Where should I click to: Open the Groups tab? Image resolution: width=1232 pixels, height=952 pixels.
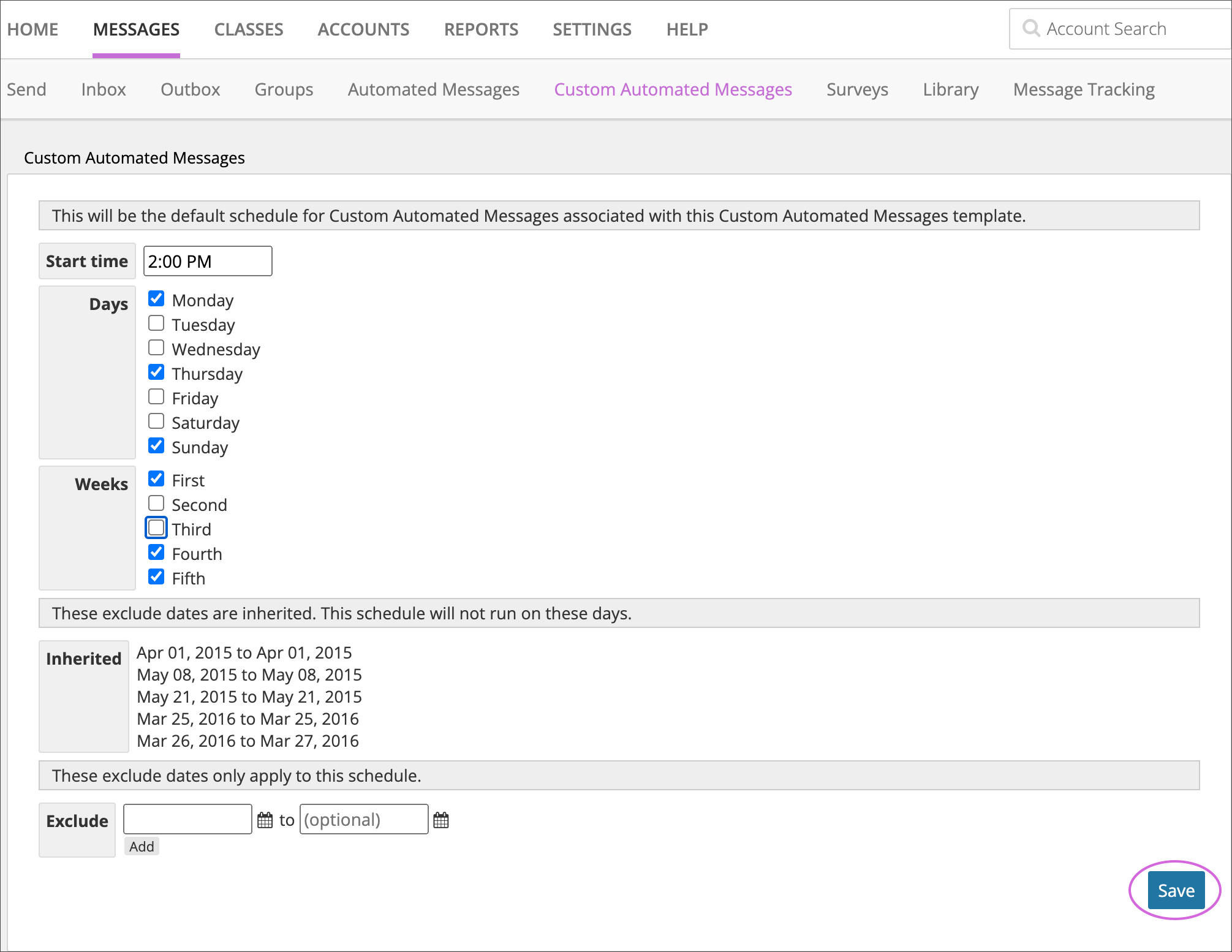pos(284,89)
